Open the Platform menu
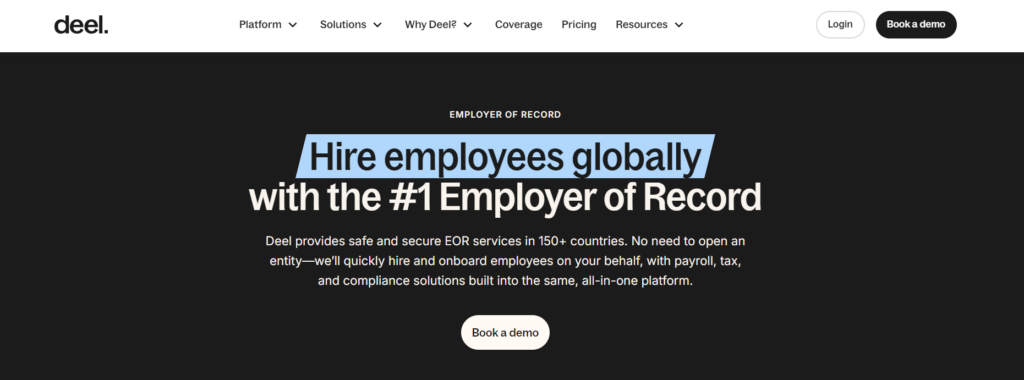The image size is (1024, 380). 260,25
